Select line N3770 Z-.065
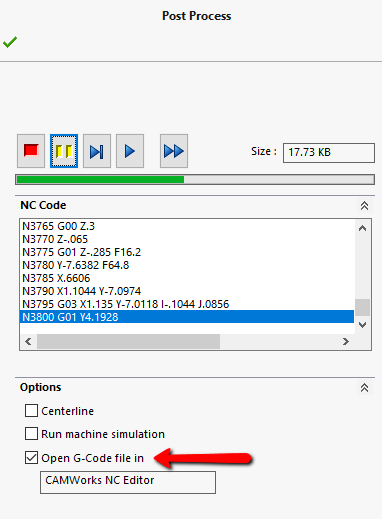This screenshot has height=519, width=382. 187,239
